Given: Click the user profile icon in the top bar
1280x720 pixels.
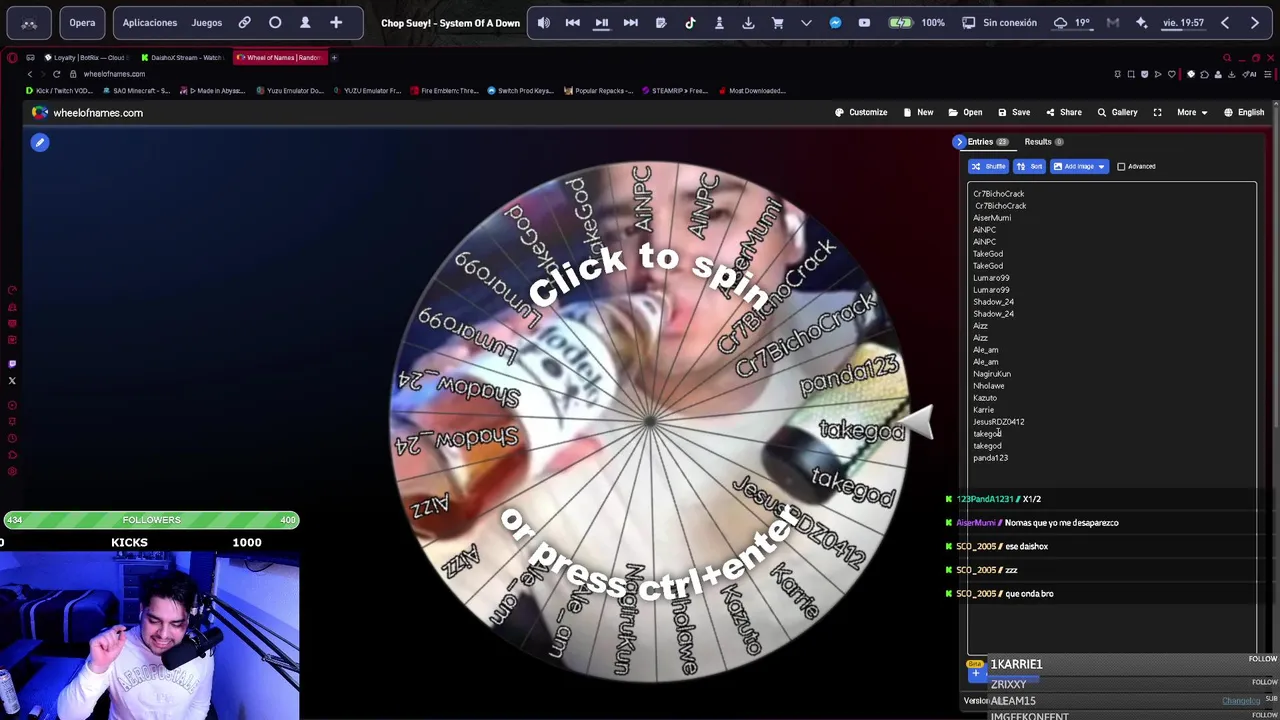Looking at the screenshot, I should tap(305, 23).
